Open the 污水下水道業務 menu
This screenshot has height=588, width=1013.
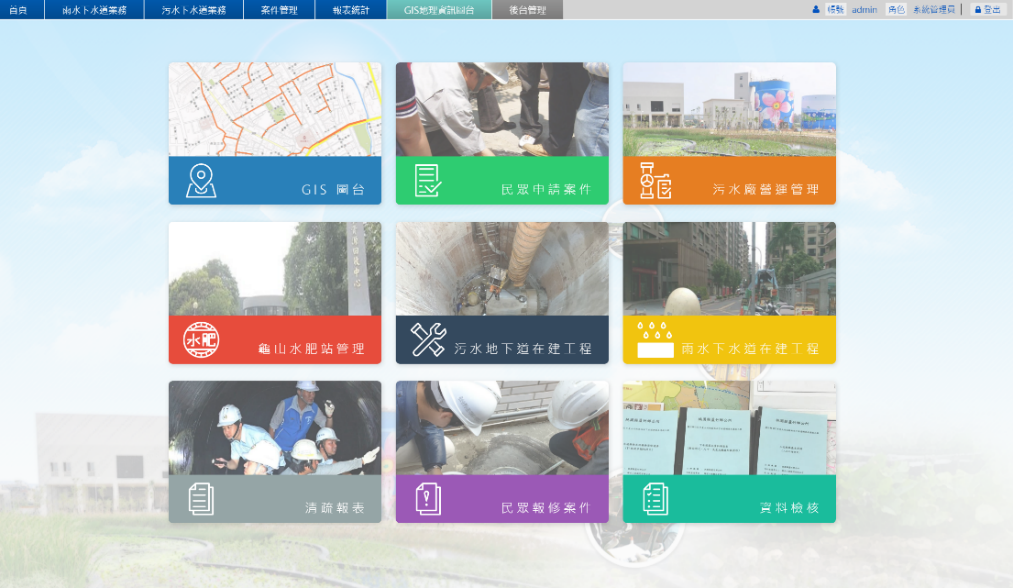tap(193, 10)
